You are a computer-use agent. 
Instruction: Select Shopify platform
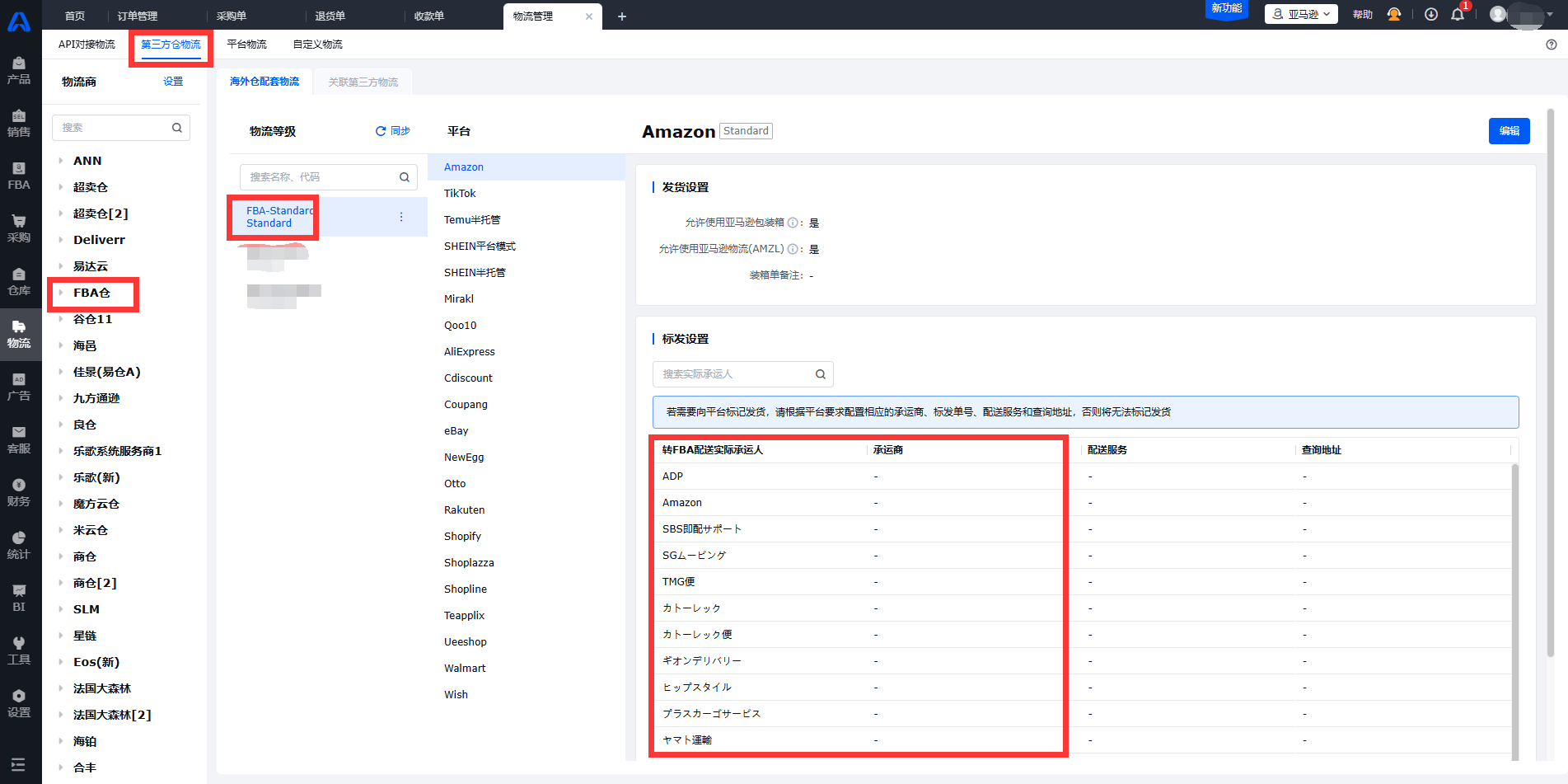tap(526, 537)
